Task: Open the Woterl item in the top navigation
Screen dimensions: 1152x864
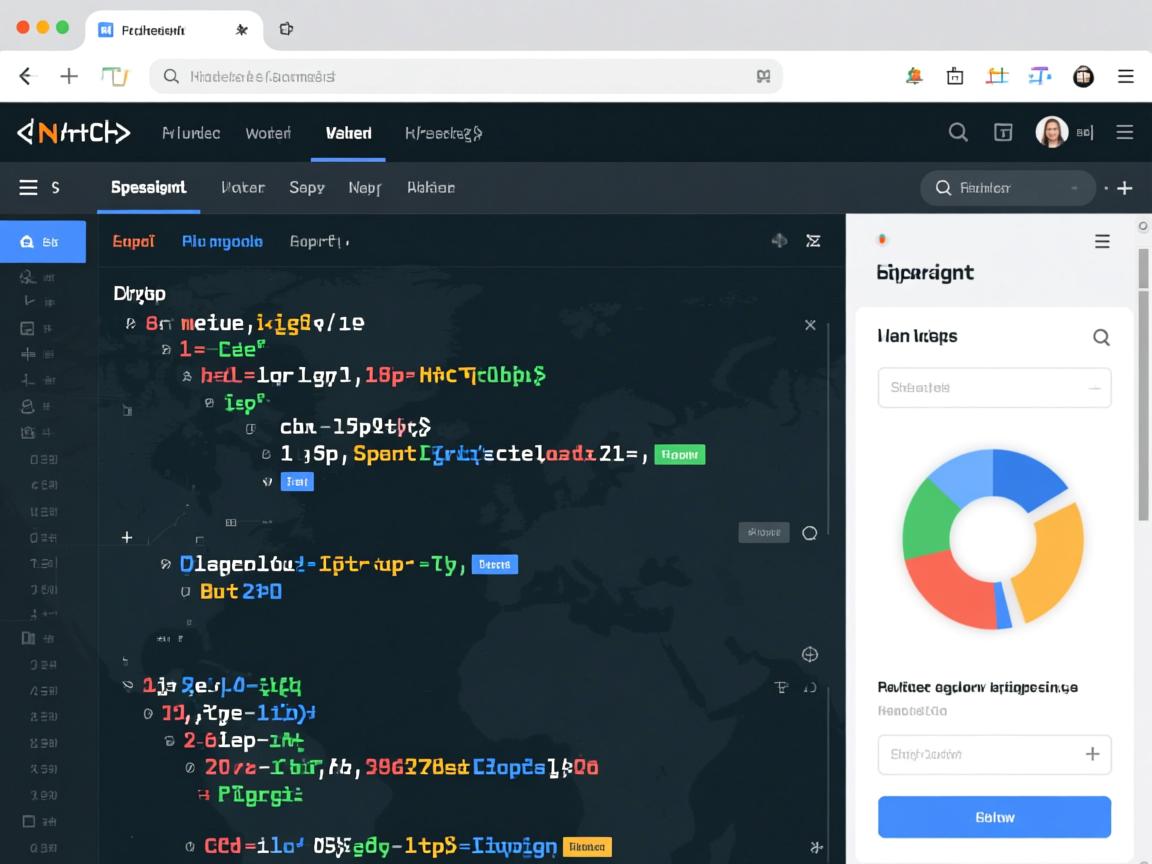Action: 268,133
